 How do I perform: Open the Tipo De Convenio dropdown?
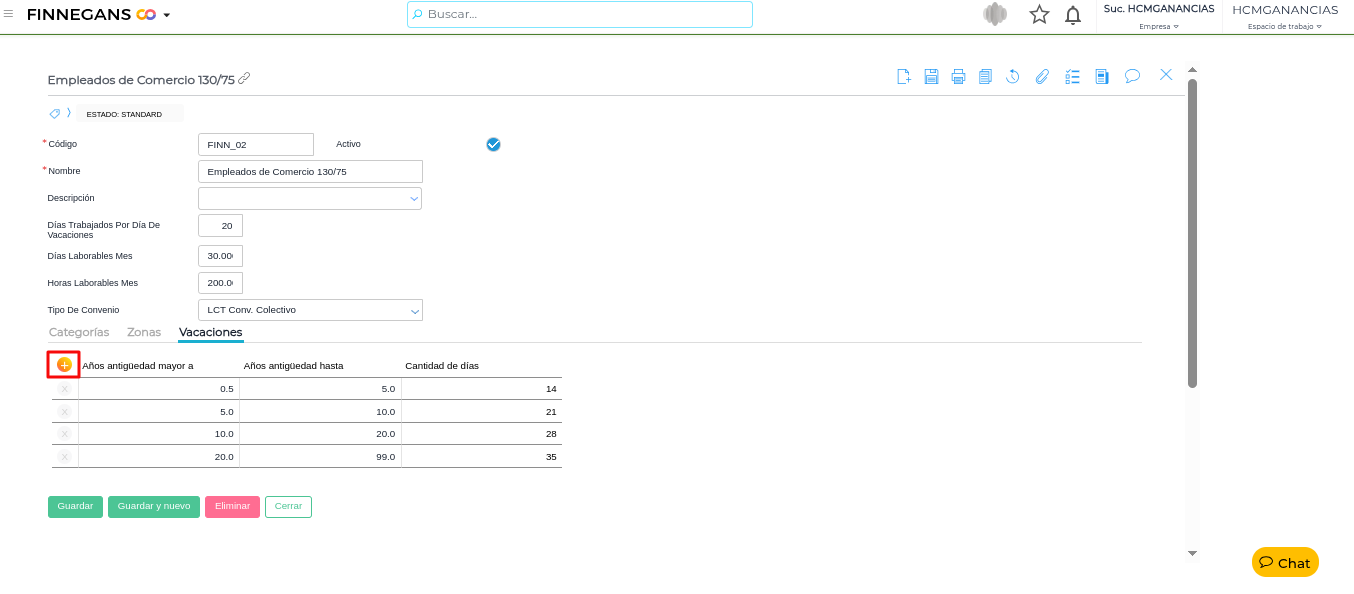tap(415, 311)
